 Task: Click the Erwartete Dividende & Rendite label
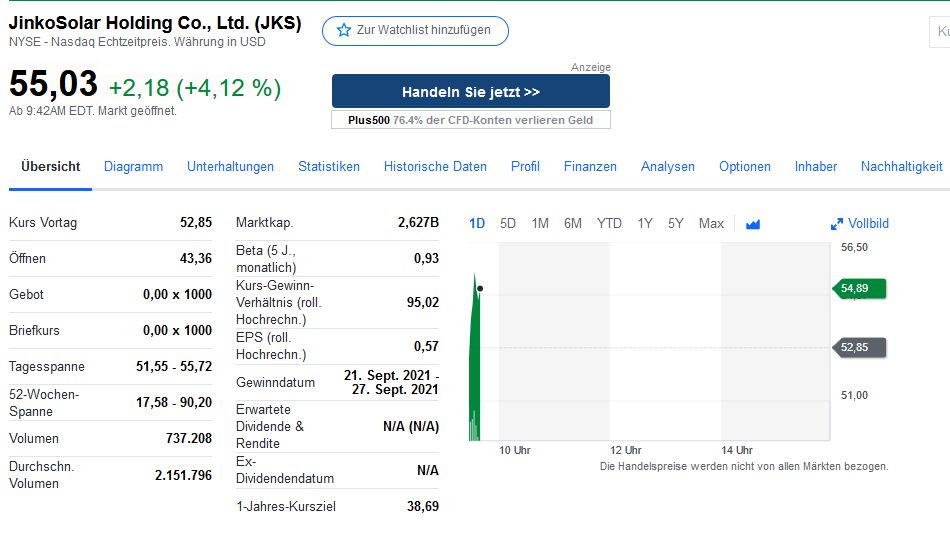[270, 426]
